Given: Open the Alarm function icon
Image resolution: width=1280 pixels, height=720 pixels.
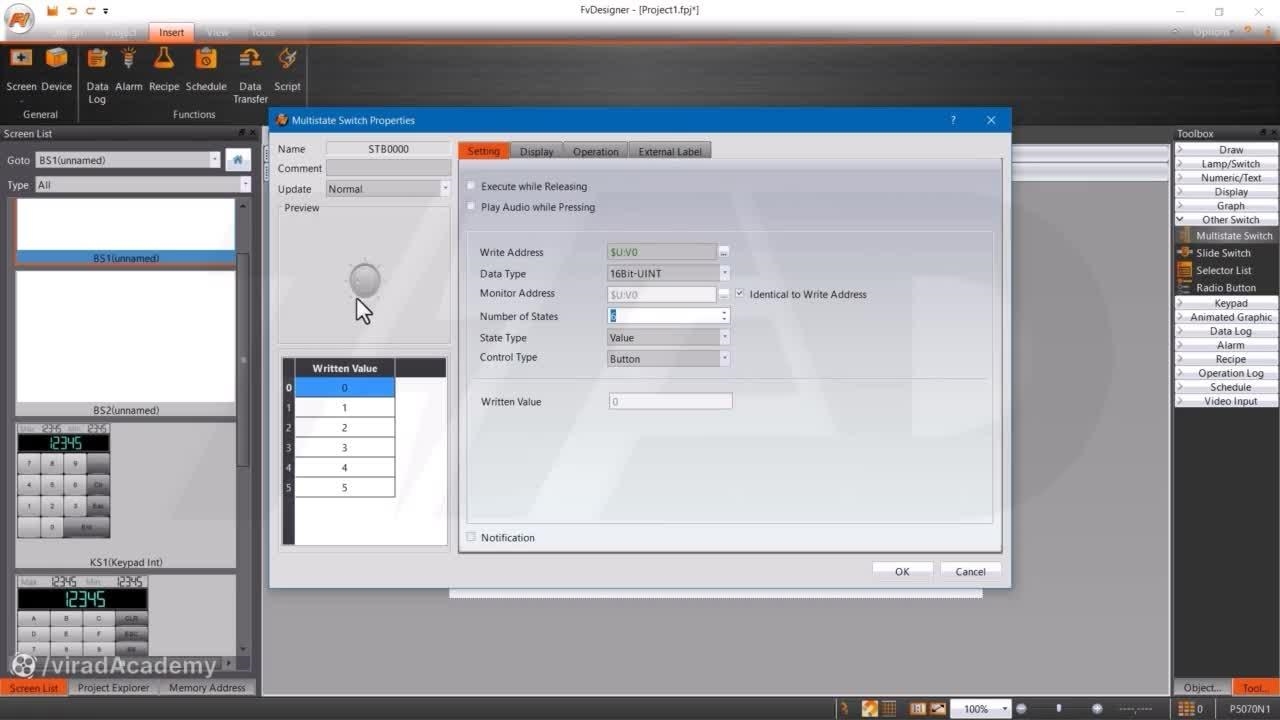Looking at the screenshot, I should click(129, 60).
